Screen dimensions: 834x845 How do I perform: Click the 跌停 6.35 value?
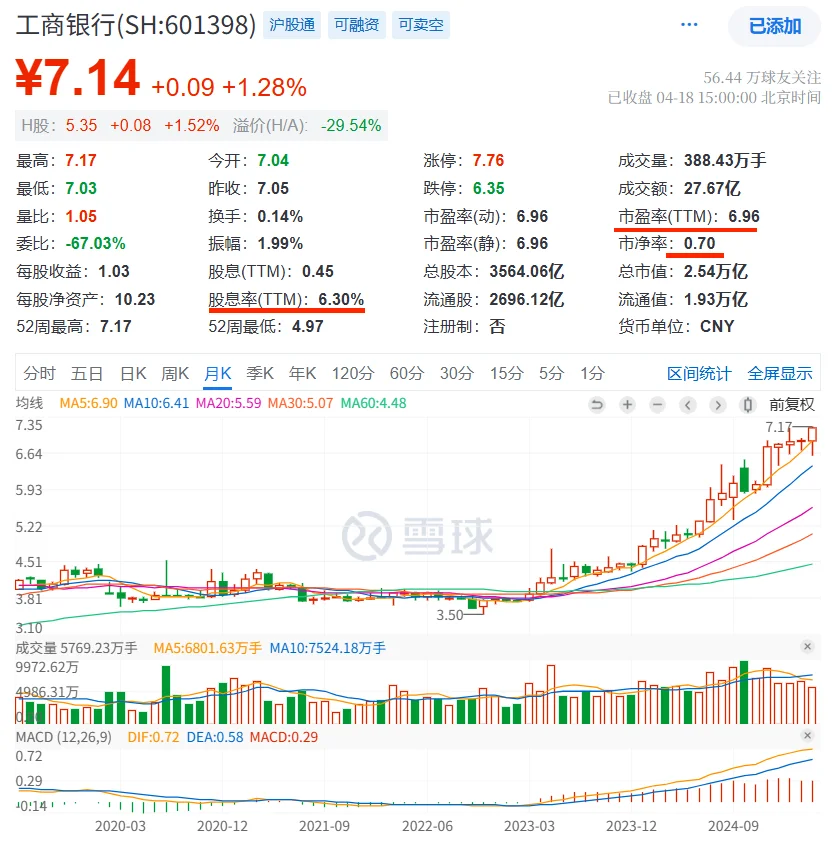point(488,188)
